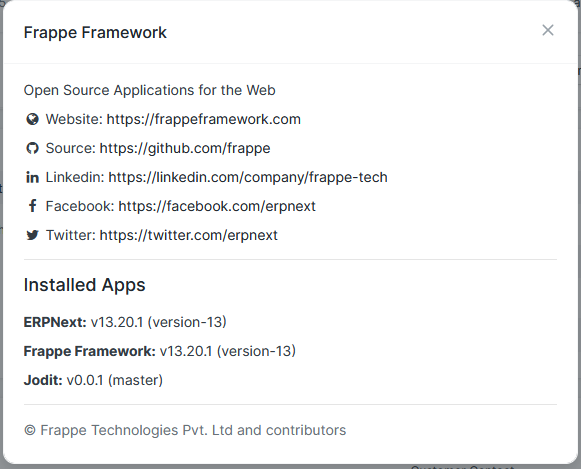The width and height of the screenshot is (581, 469).
Task: Click the Frappe Framework v13.20.1 version line
Action: [160, 351]
